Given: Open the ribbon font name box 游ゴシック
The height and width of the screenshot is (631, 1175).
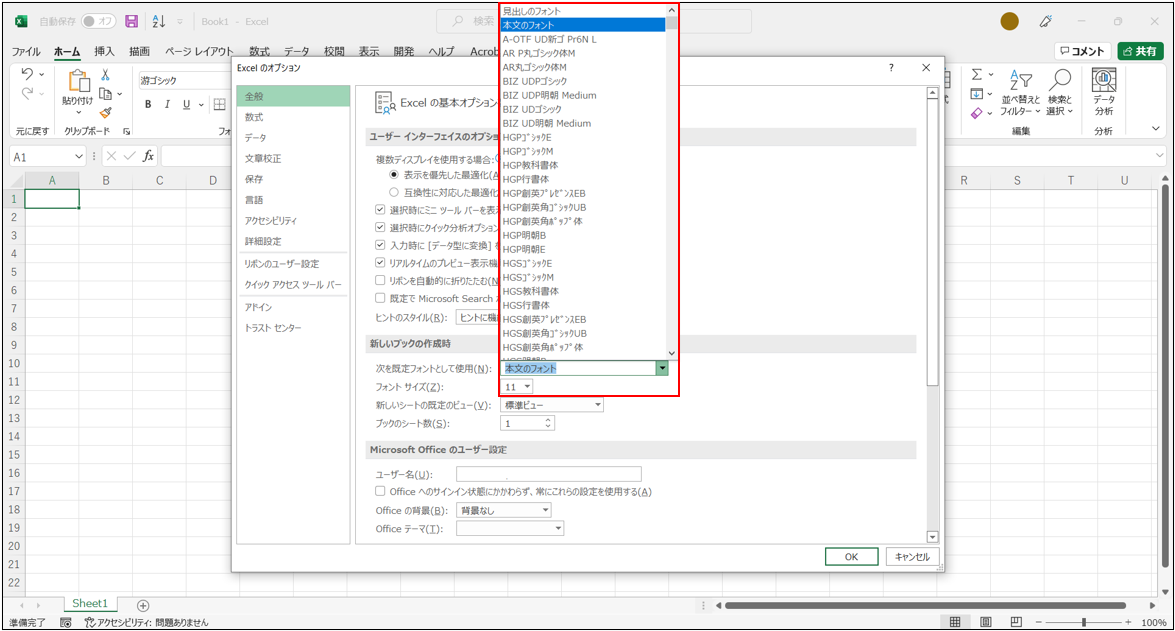Looking at the screenshot, I should click(x=184, y=80).
